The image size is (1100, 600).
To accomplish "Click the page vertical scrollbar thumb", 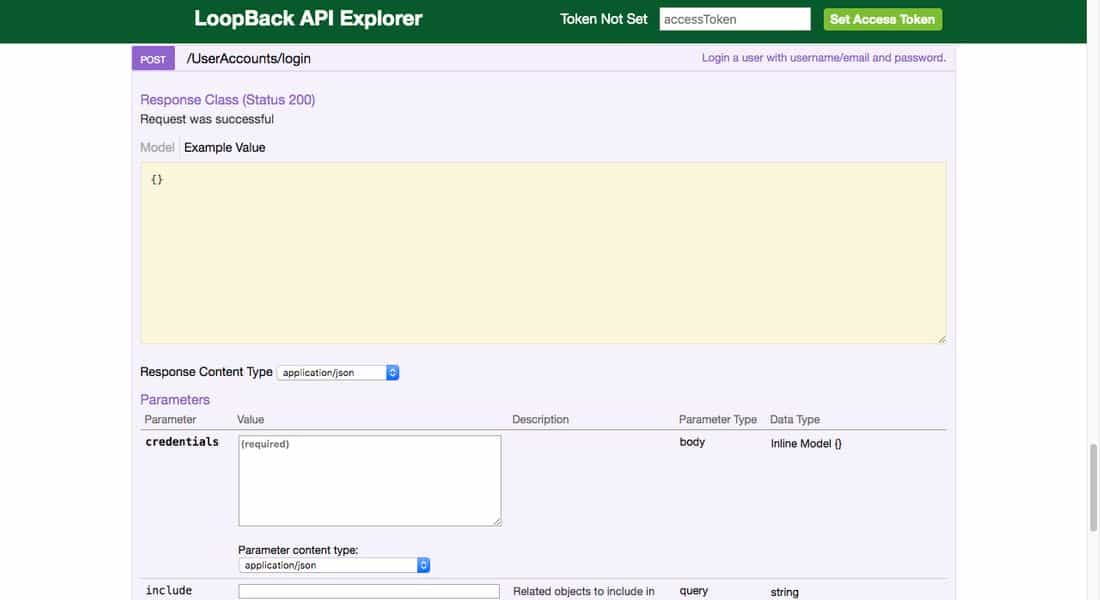I will point(1093,488).
